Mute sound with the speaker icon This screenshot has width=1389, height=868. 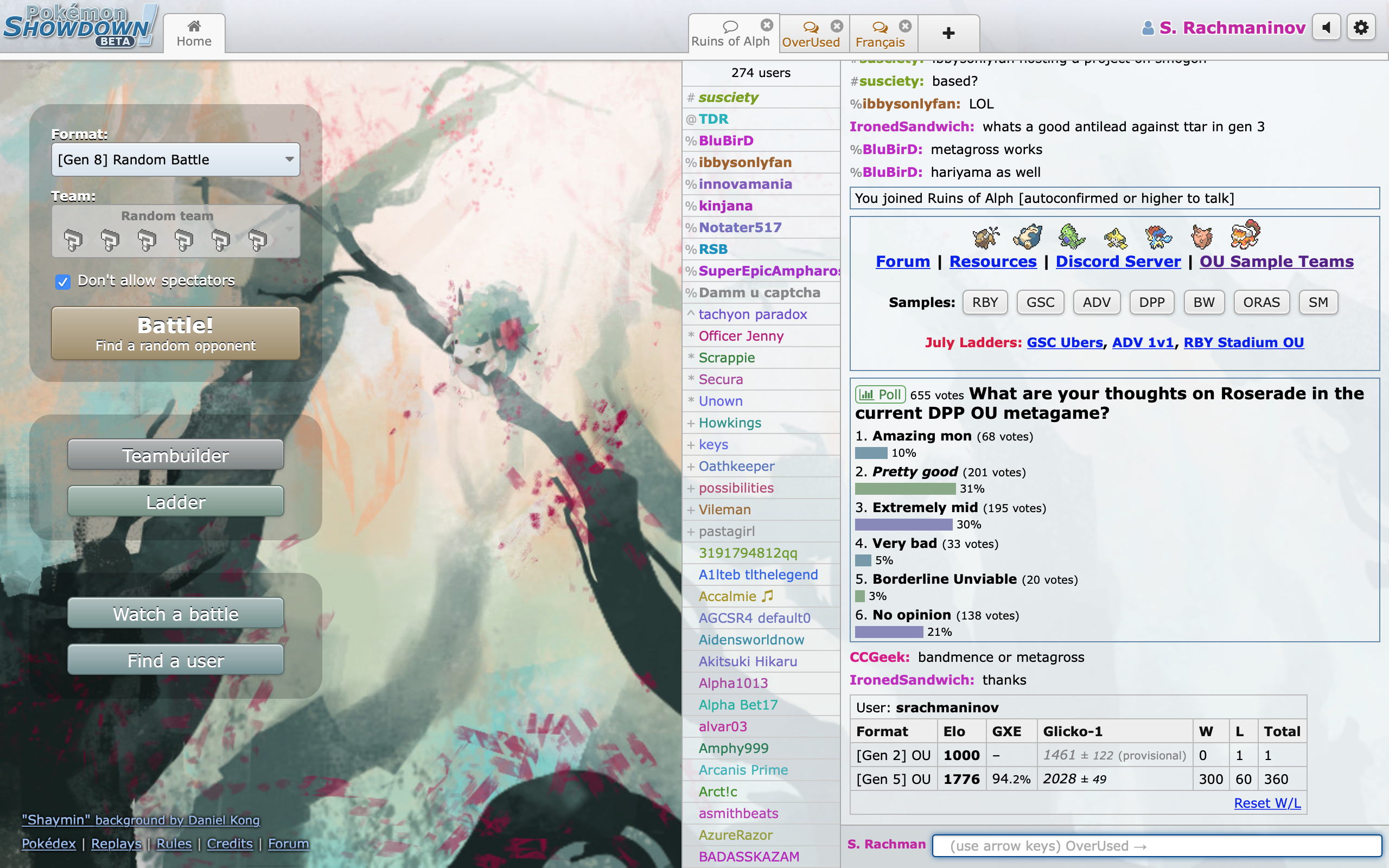(x=1327, y=27)
